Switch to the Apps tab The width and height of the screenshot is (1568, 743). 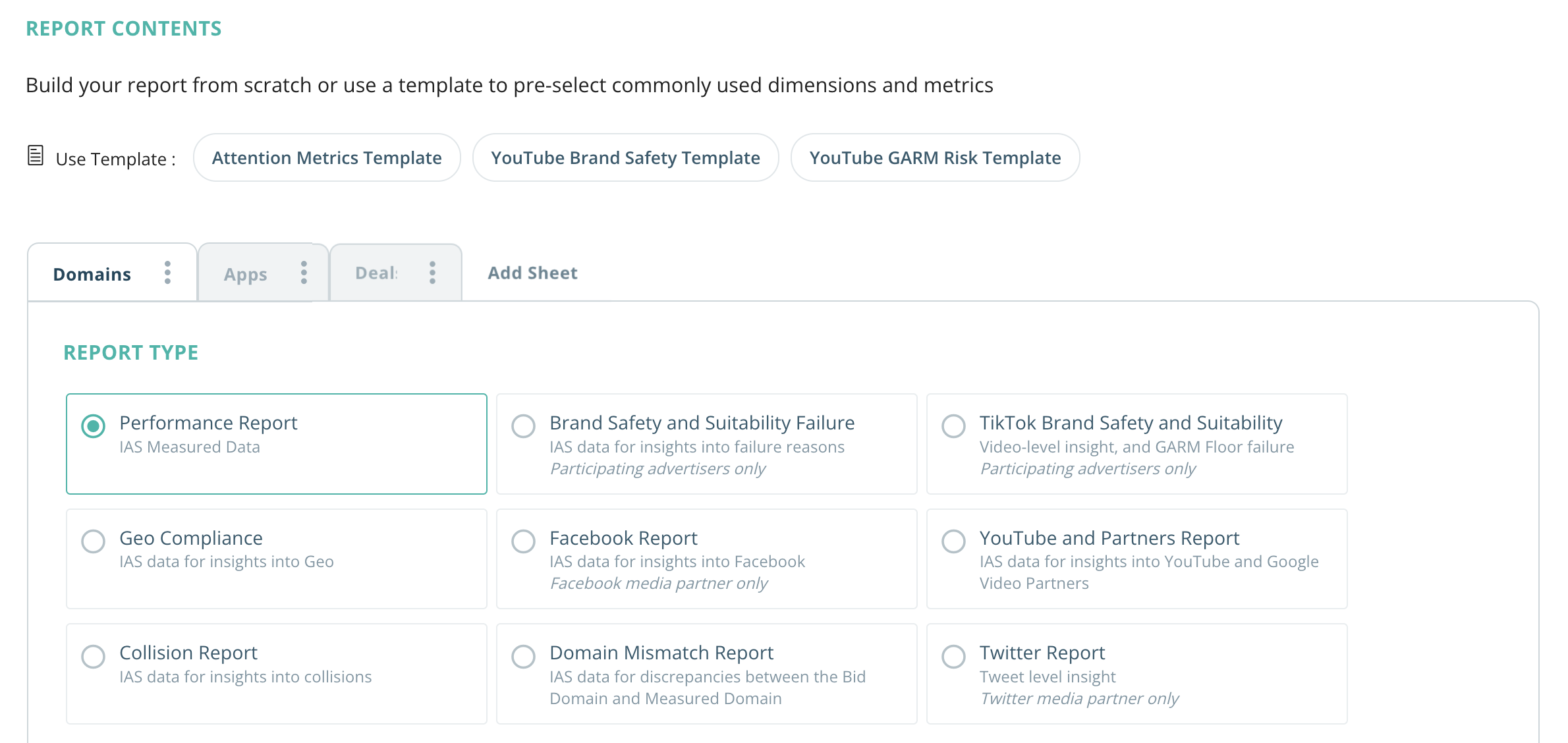[x=245, y=274]
